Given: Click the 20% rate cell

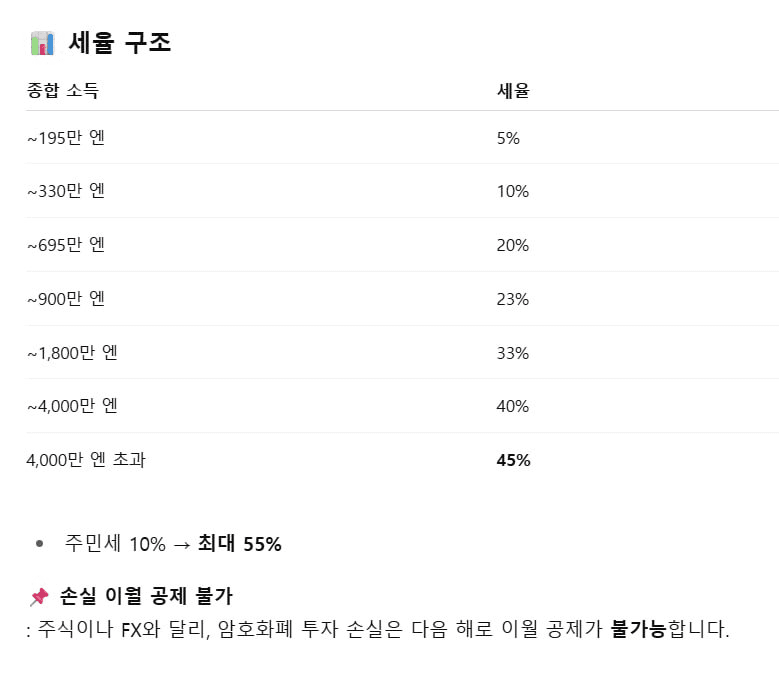Looking at the screenshot, I should 512,245.
